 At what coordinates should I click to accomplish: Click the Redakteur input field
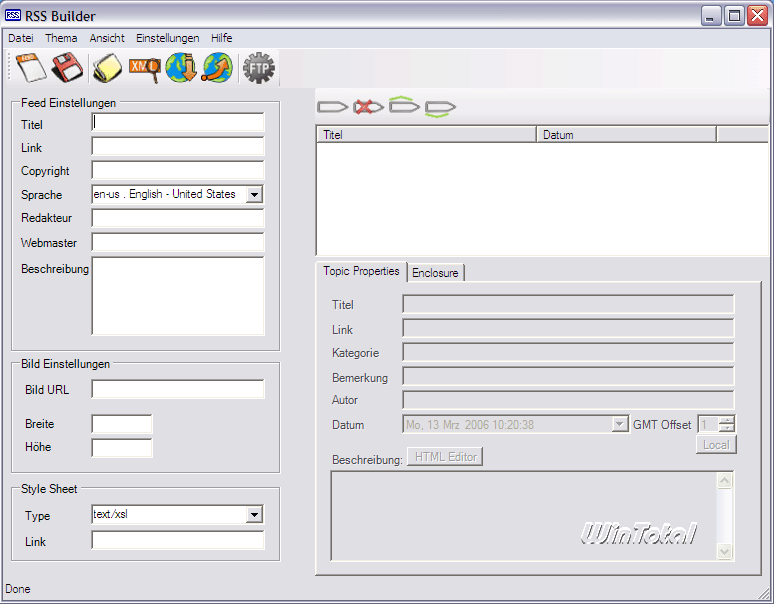tap(178, 218)
